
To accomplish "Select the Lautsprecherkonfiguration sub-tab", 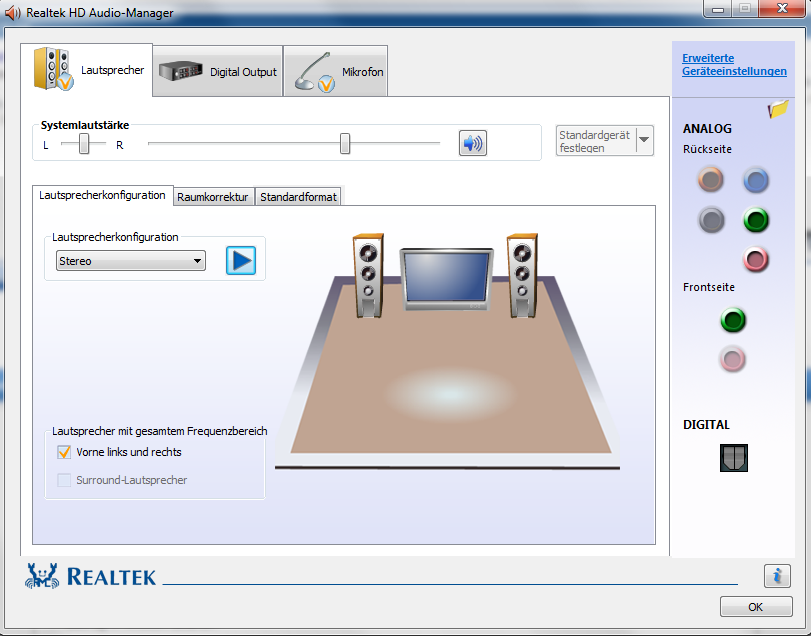I will (102, 195).
